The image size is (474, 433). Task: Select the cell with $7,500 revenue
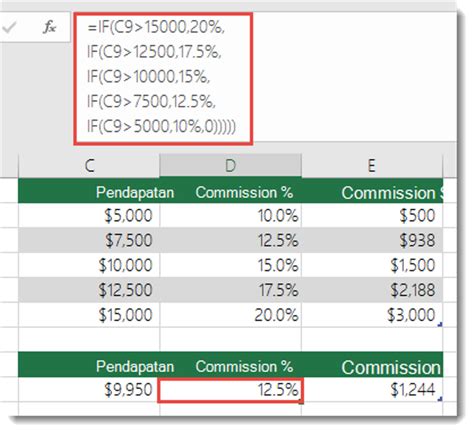pyautogui.click(x=89, y=240)
